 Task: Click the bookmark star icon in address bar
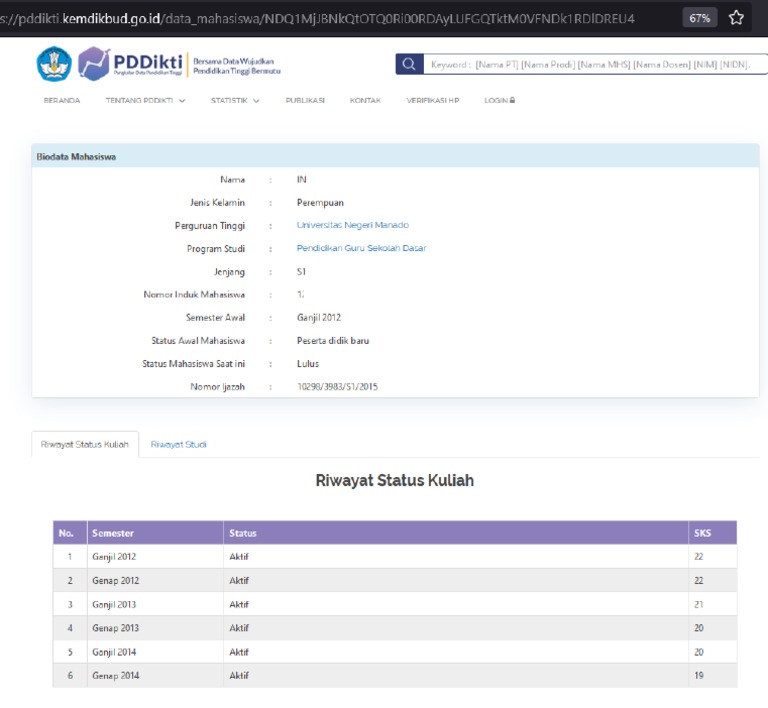(737, 18)
